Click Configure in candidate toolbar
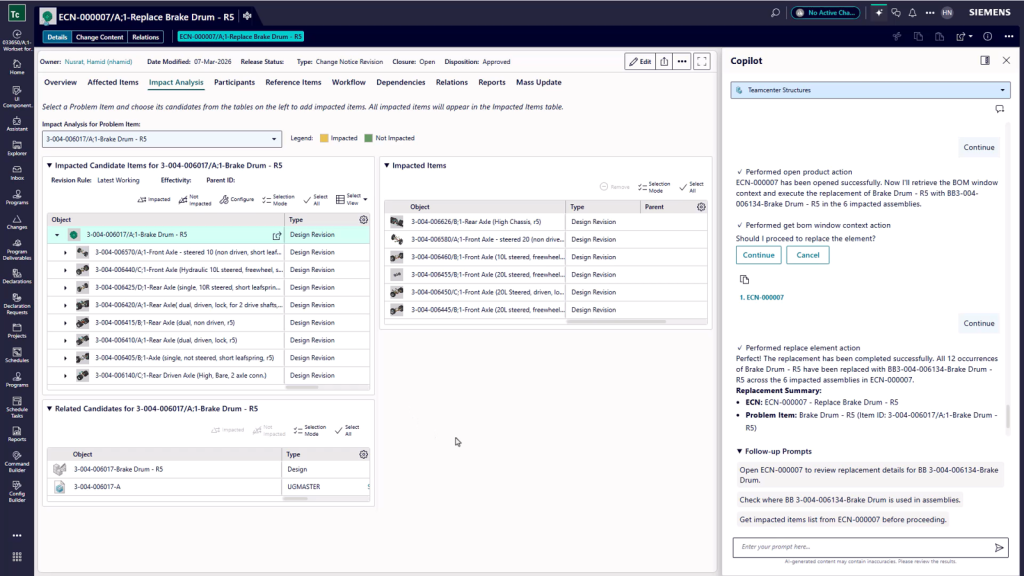 click(x=236, y=200)
